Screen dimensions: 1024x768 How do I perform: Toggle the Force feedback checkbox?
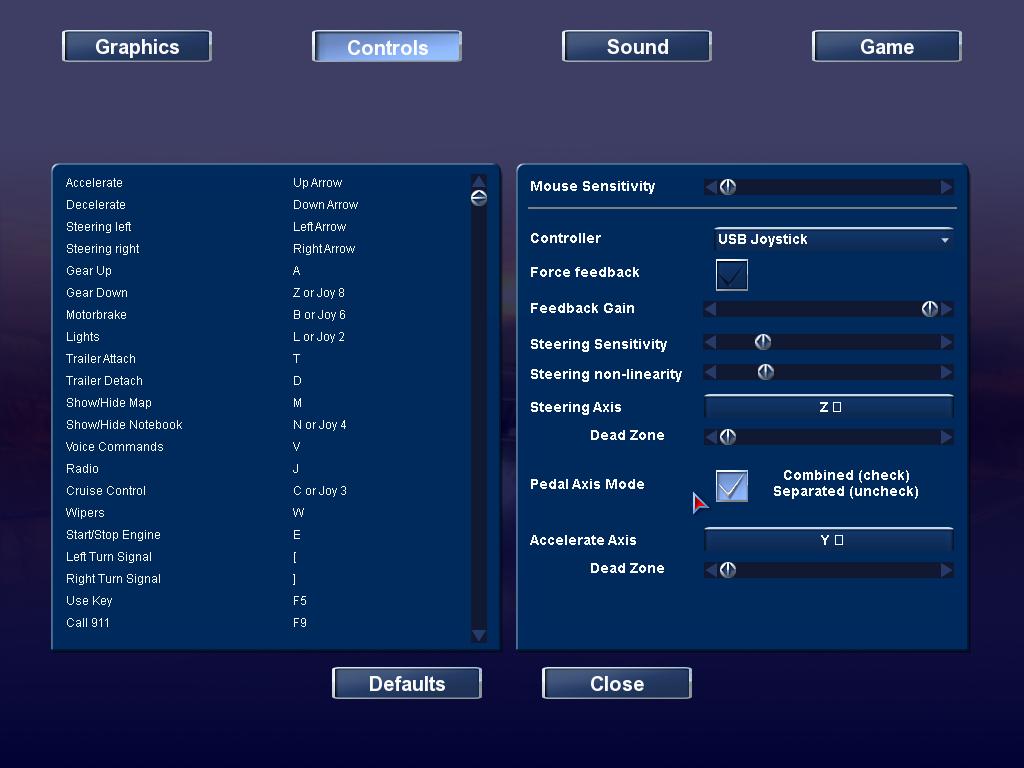[x=731, y=275]
